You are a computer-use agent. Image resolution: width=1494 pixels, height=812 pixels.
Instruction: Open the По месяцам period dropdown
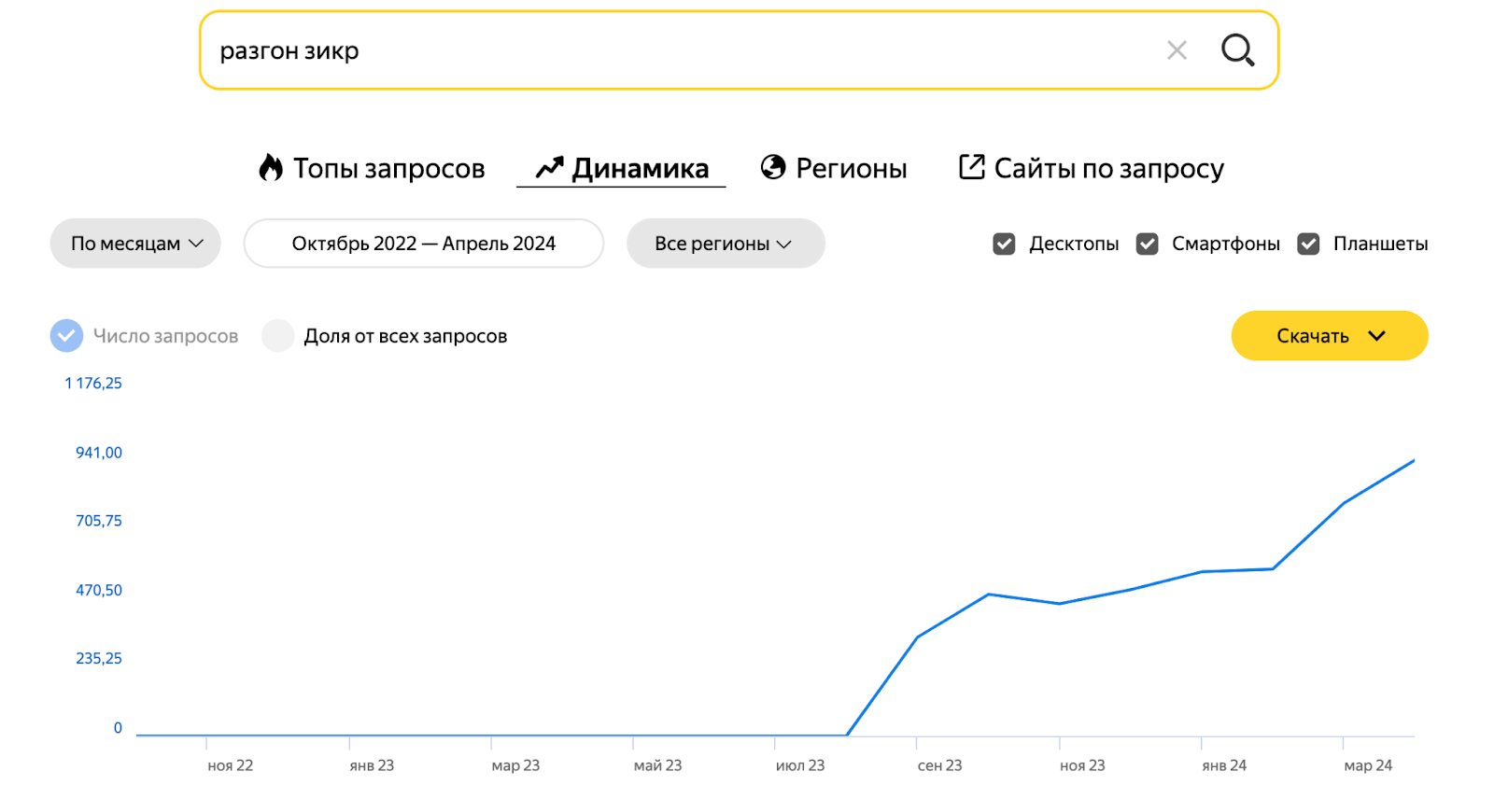(135, 244)
